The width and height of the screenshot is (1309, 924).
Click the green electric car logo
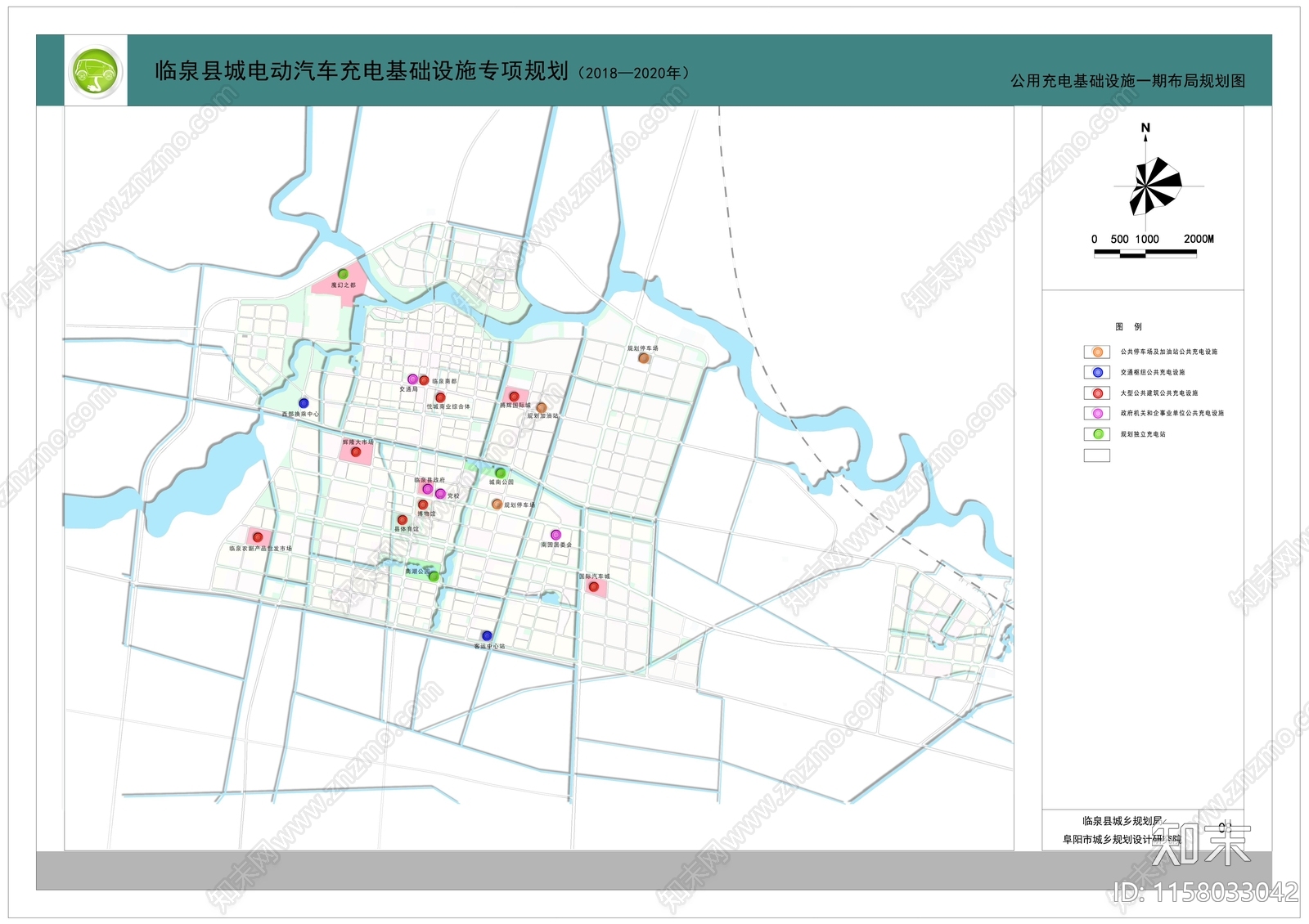click(96, 70)
